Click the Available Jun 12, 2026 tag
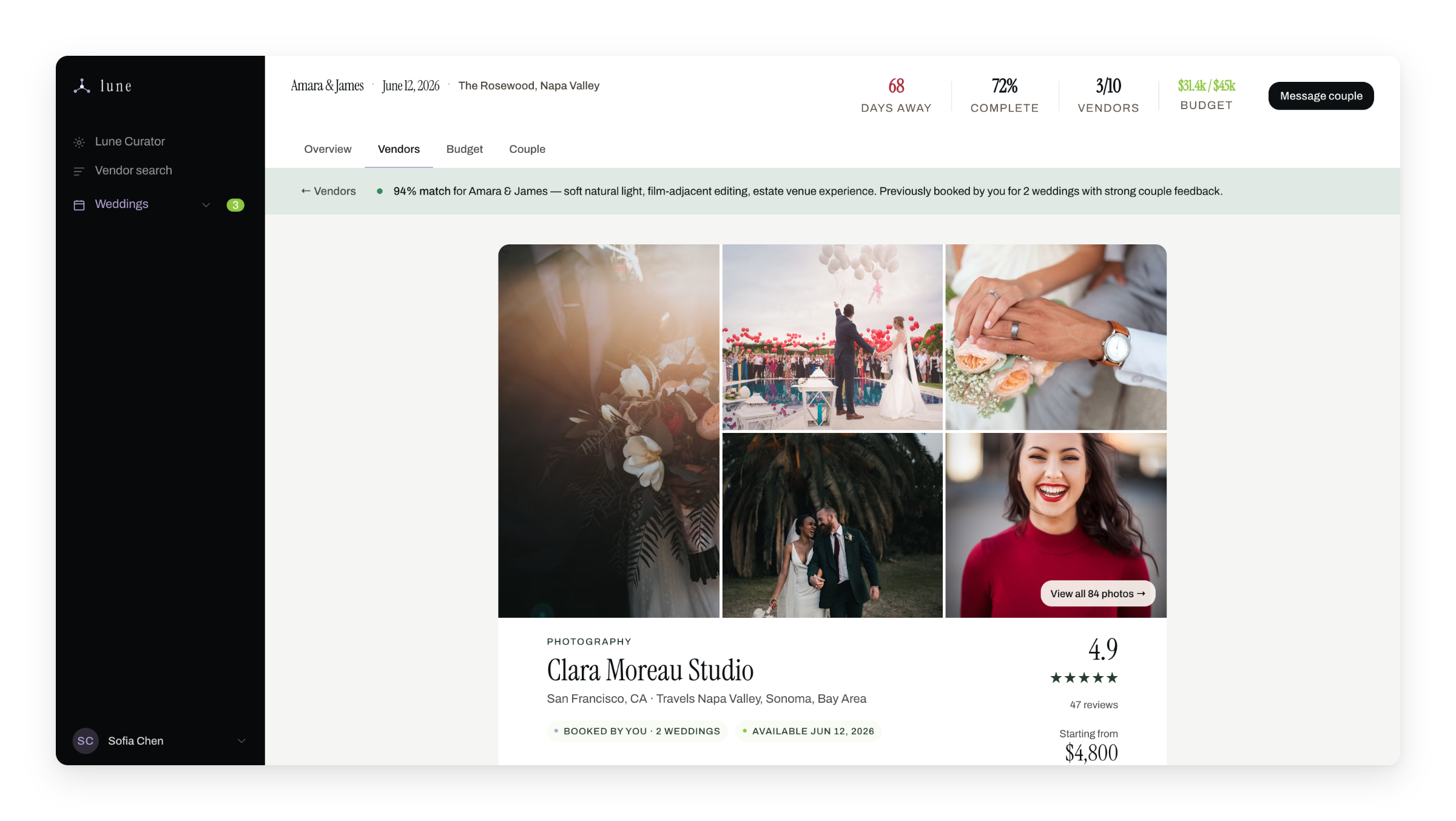The width and height of the screenshot is (1456, 821). tap(809, 731)
